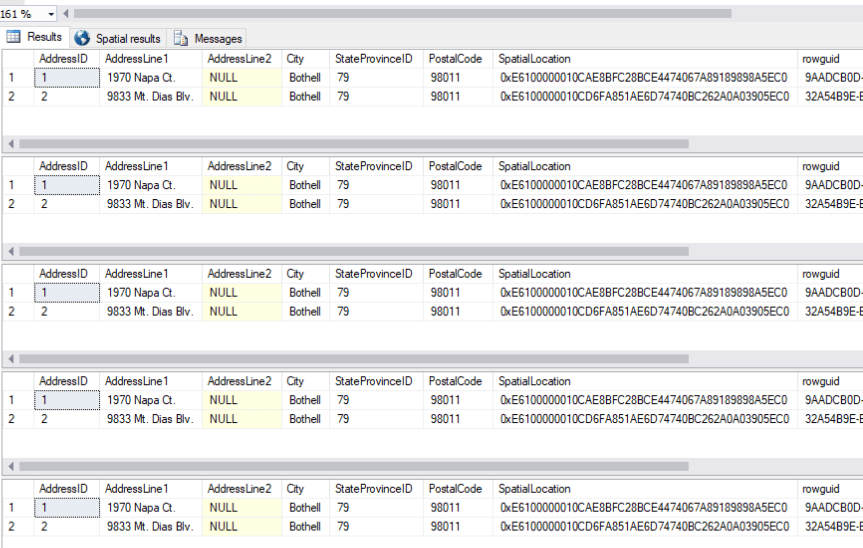The image size is (863, 548).
Task: Select the 9833 Mt. Dias Blv. cell in the fourth grid
Action: (150, 419)
